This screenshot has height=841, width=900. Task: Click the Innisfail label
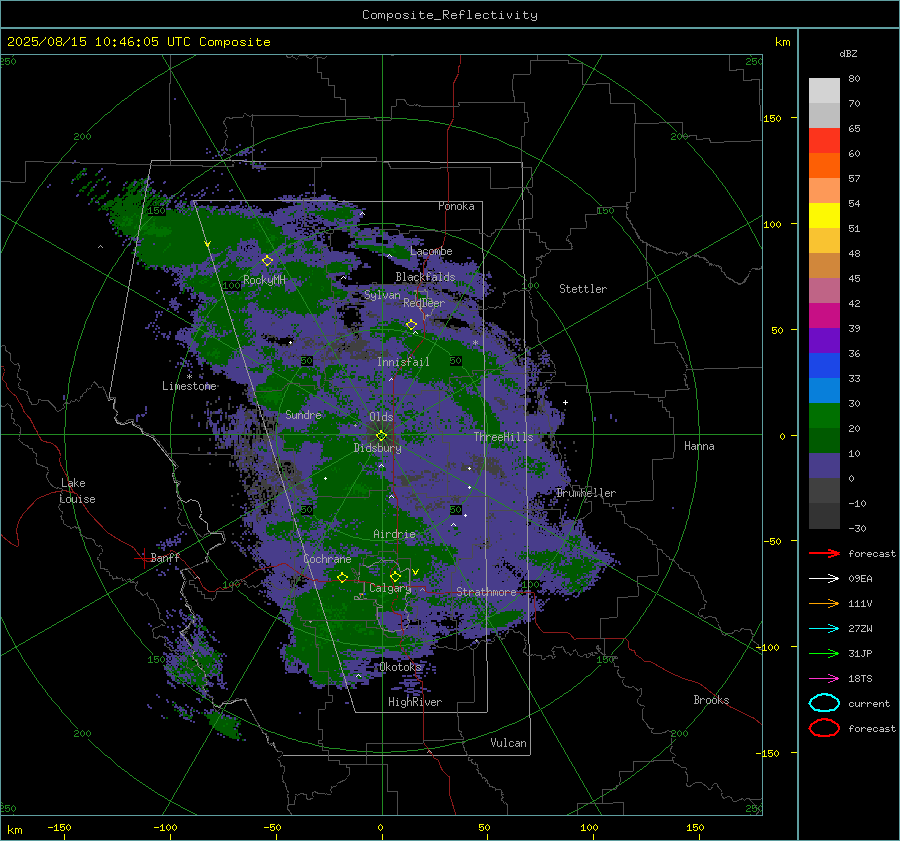click(403, 362)
